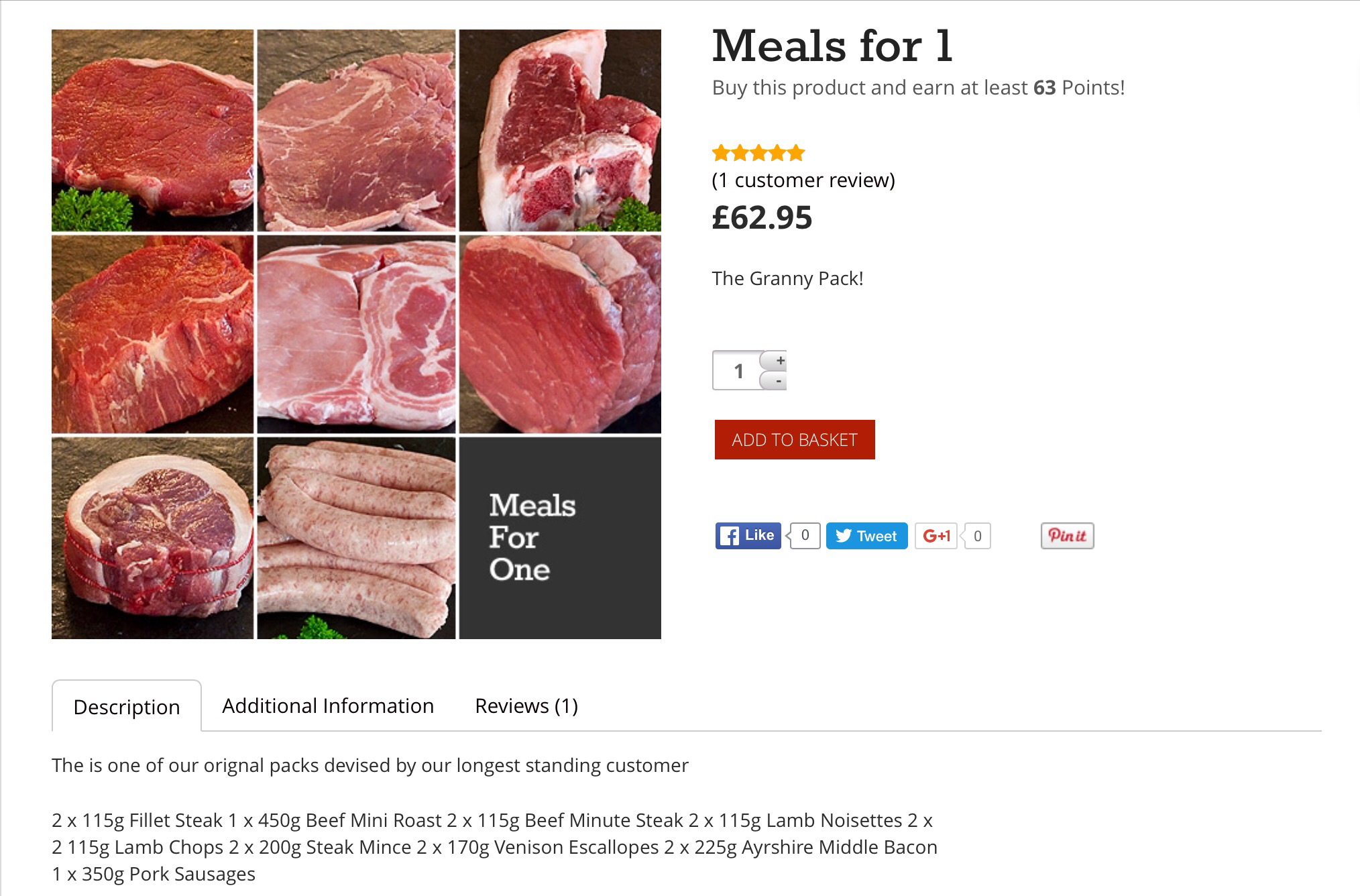Click the quantity input field
Viewport: 1360px width, 896px height.
click(737, 370)
